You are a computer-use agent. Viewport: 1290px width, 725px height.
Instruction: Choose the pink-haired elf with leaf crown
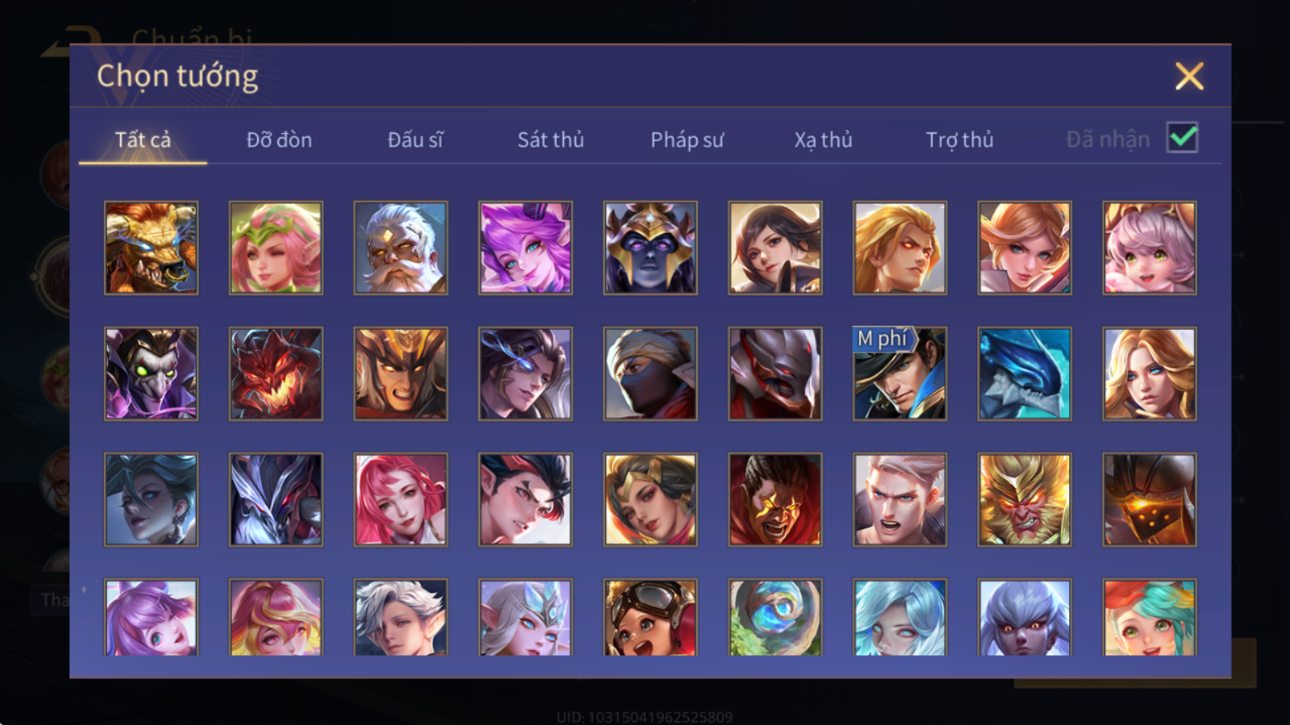(x=276, y=248)
